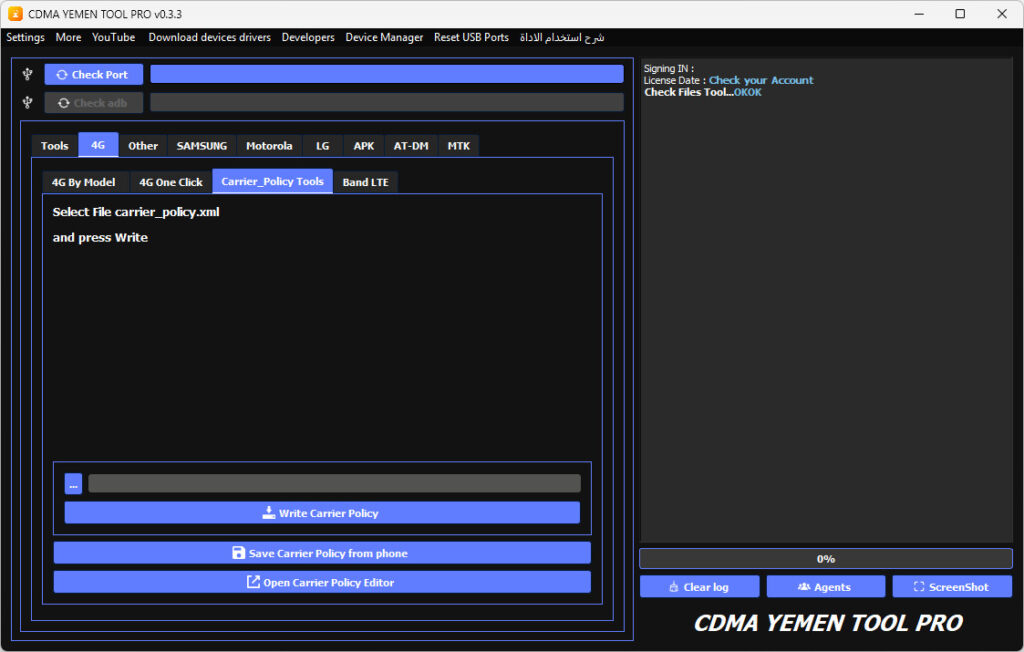Click the 0% progress bar

825,559
